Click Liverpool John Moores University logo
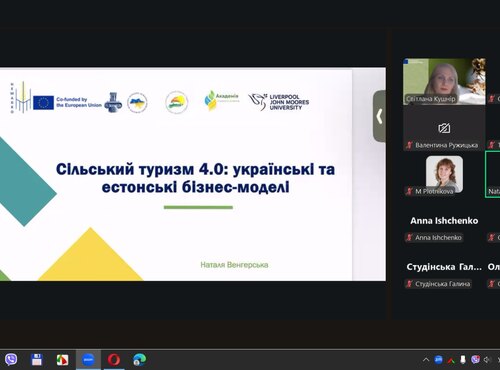The height and width of the screenshot is (370, 500). [279, 102]
